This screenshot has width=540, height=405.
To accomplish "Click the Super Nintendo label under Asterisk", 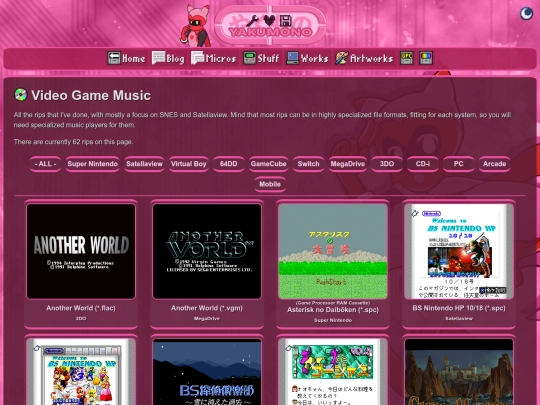I will click(333, 320).
